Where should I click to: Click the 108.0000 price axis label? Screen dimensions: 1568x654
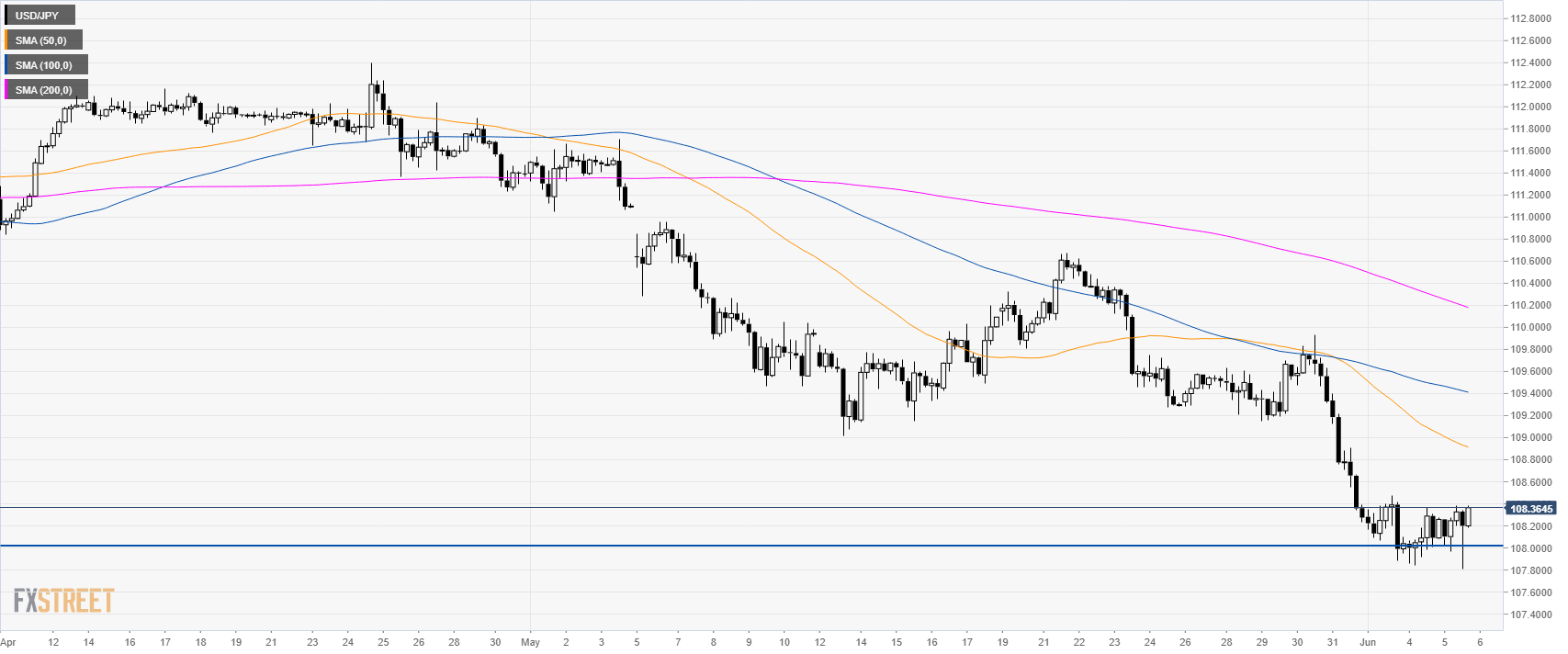(x=1531, y=548)
